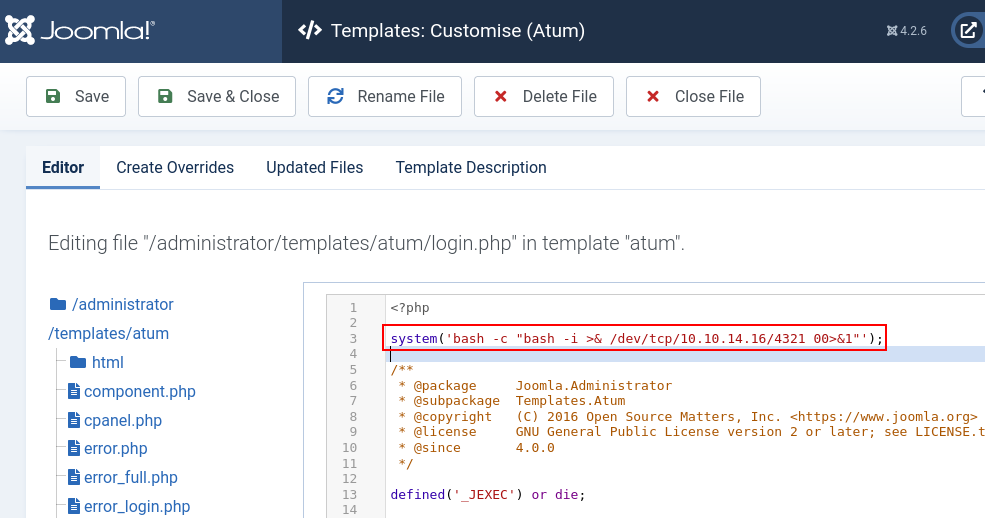Click the Joomla 4.2.6 version badge
Image resolution: width=985 pixels, height=518 pixels.
pos(906,31)
